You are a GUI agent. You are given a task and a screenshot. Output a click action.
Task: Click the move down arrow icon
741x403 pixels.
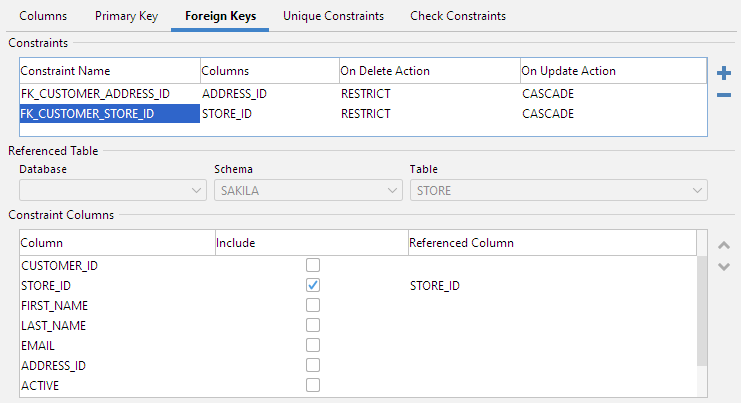point(724,265)
